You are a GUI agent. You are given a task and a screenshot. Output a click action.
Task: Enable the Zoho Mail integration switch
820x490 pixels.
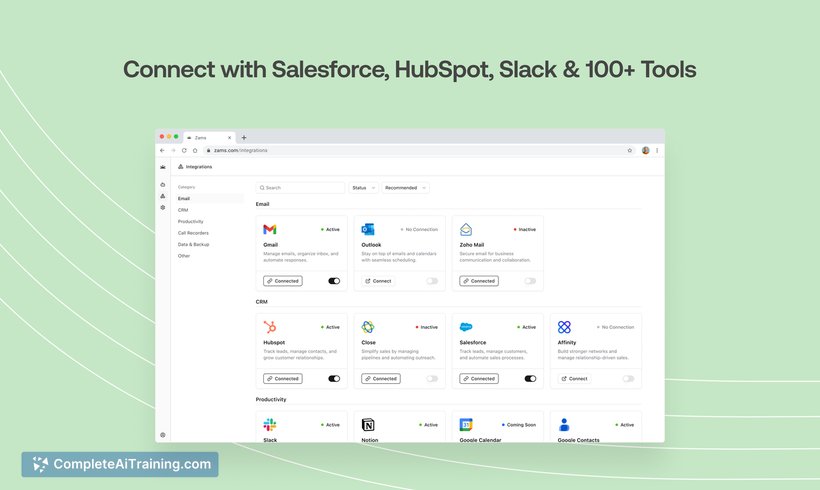pyautogui.click(x=530, y=281)
